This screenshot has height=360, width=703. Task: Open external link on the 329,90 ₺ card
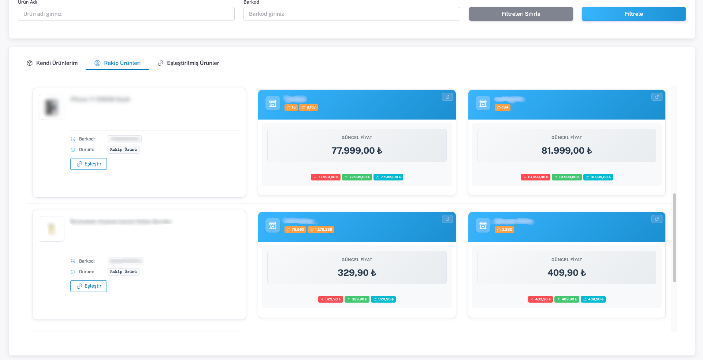tap(447, 219)
